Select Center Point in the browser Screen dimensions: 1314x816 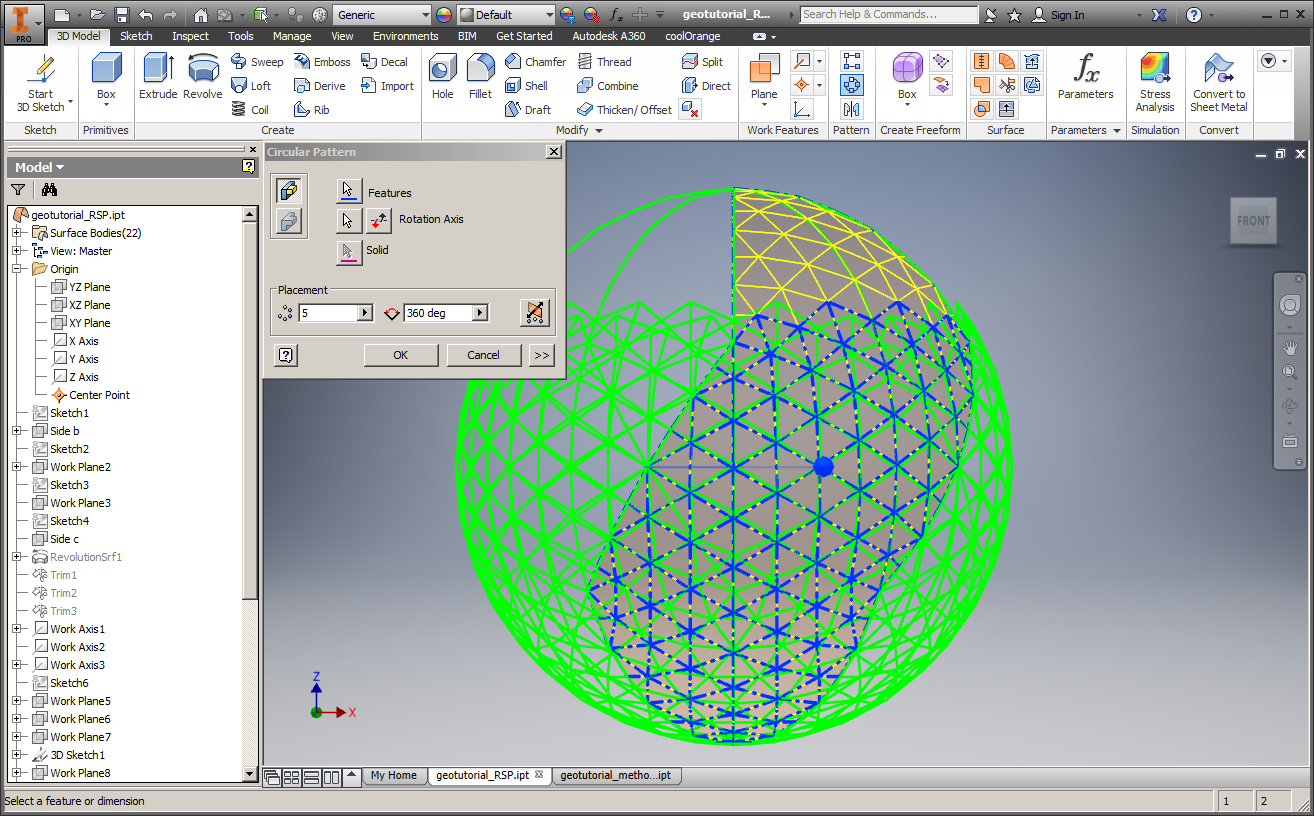(x=90, y=395)
